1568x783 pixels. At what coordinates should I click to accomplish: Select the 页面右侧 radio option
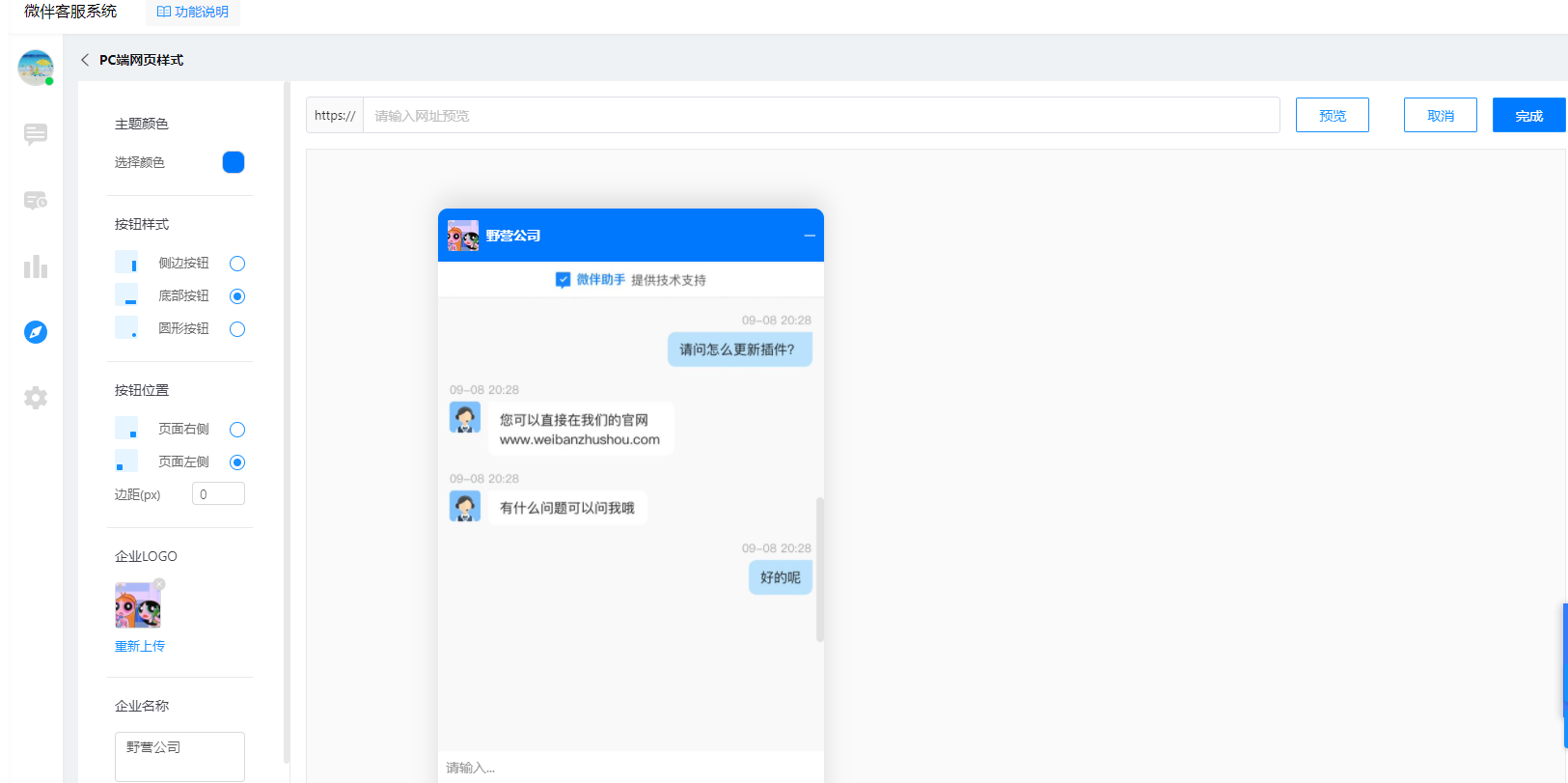pyautogui.click(x=237, y=430)
